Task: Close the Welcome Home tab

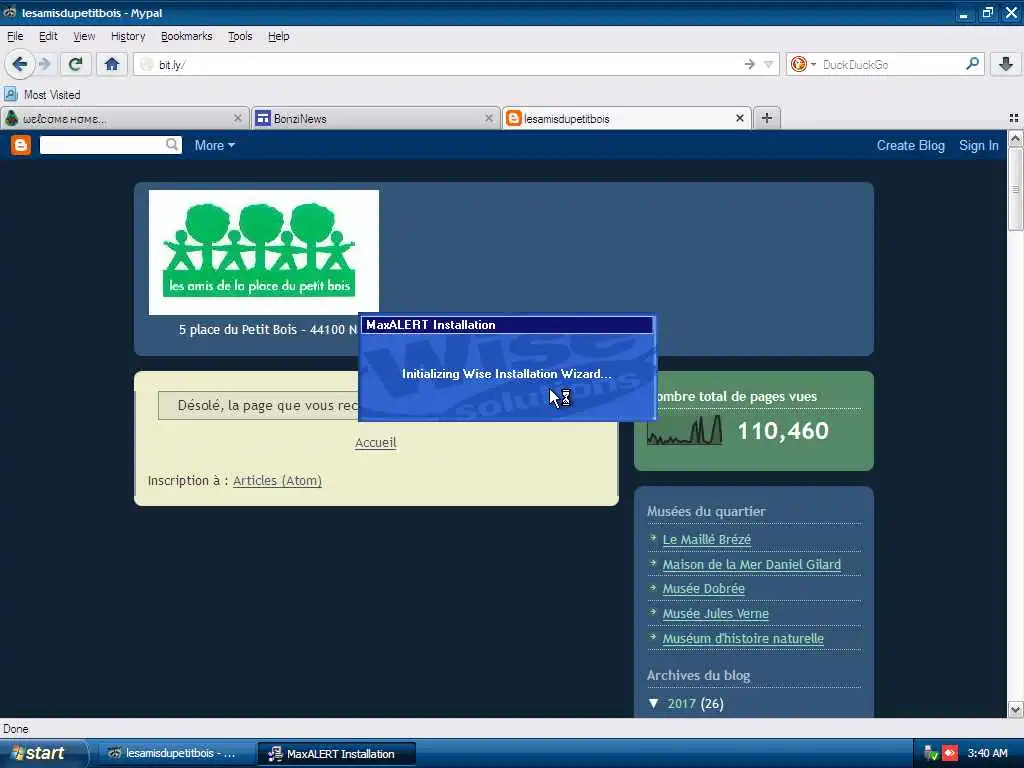Action: tap(238, 118)
